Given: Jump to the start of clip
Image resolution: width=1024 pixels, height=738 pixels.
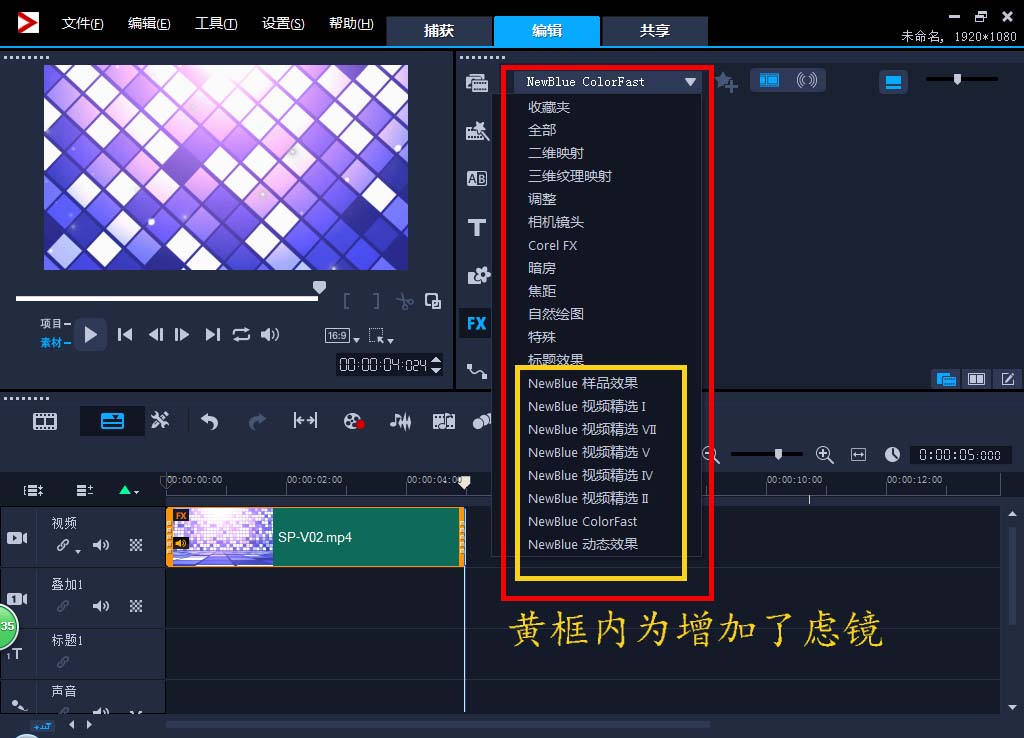Looking at the screenshot, I should tap(125, 335).
